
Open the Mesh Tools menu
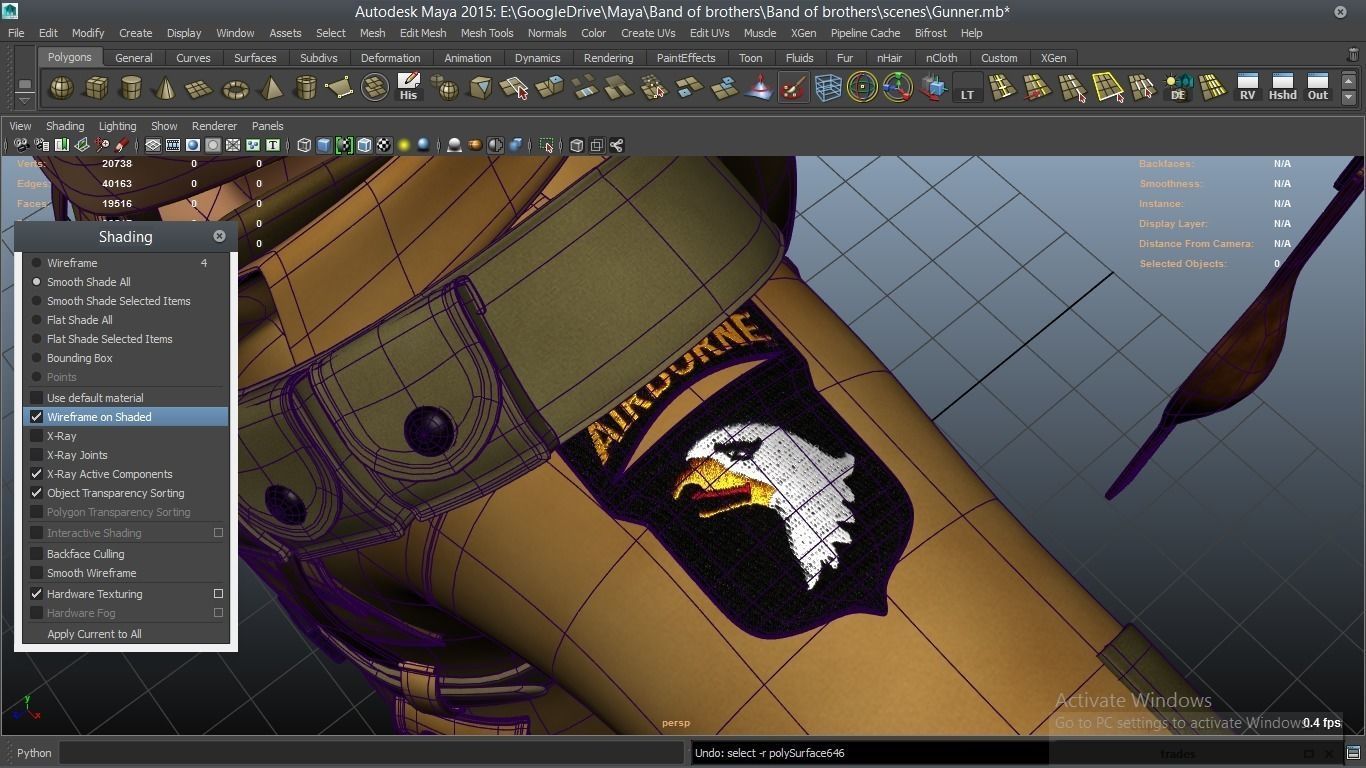487,33
